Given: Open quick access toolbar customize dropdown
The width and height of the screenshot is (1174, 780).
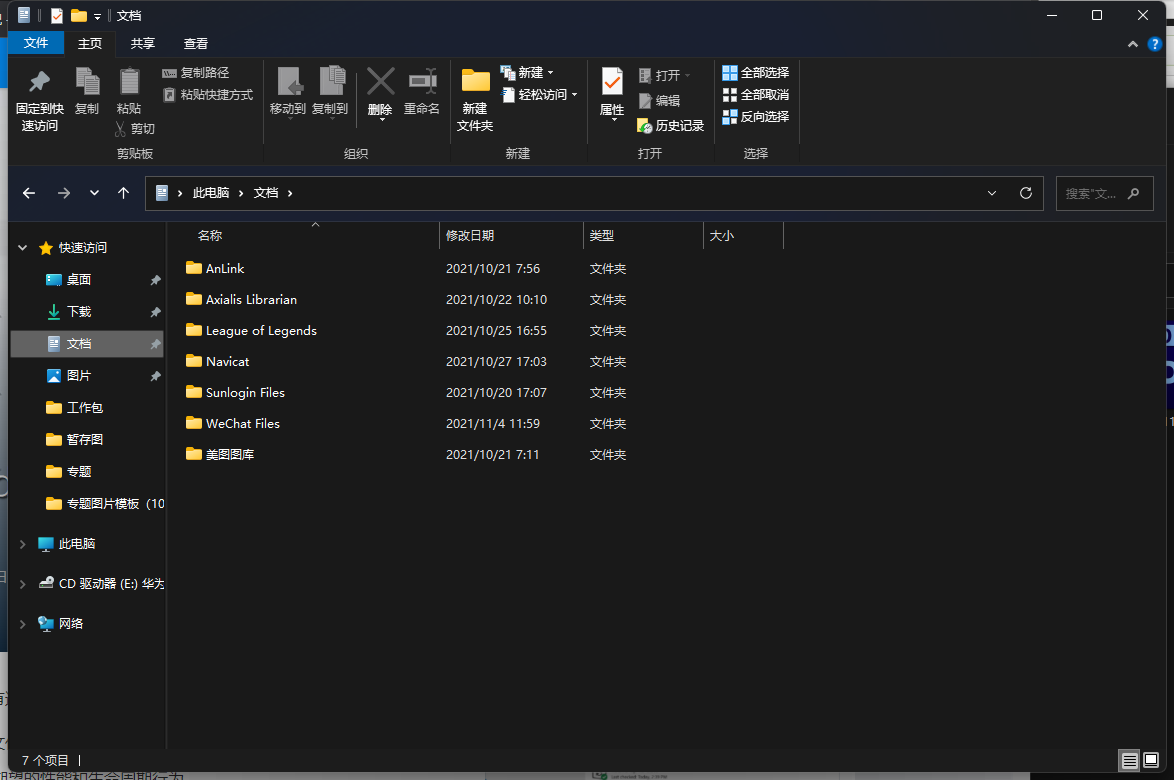Looking at the screenshot, I should [97, 16].
